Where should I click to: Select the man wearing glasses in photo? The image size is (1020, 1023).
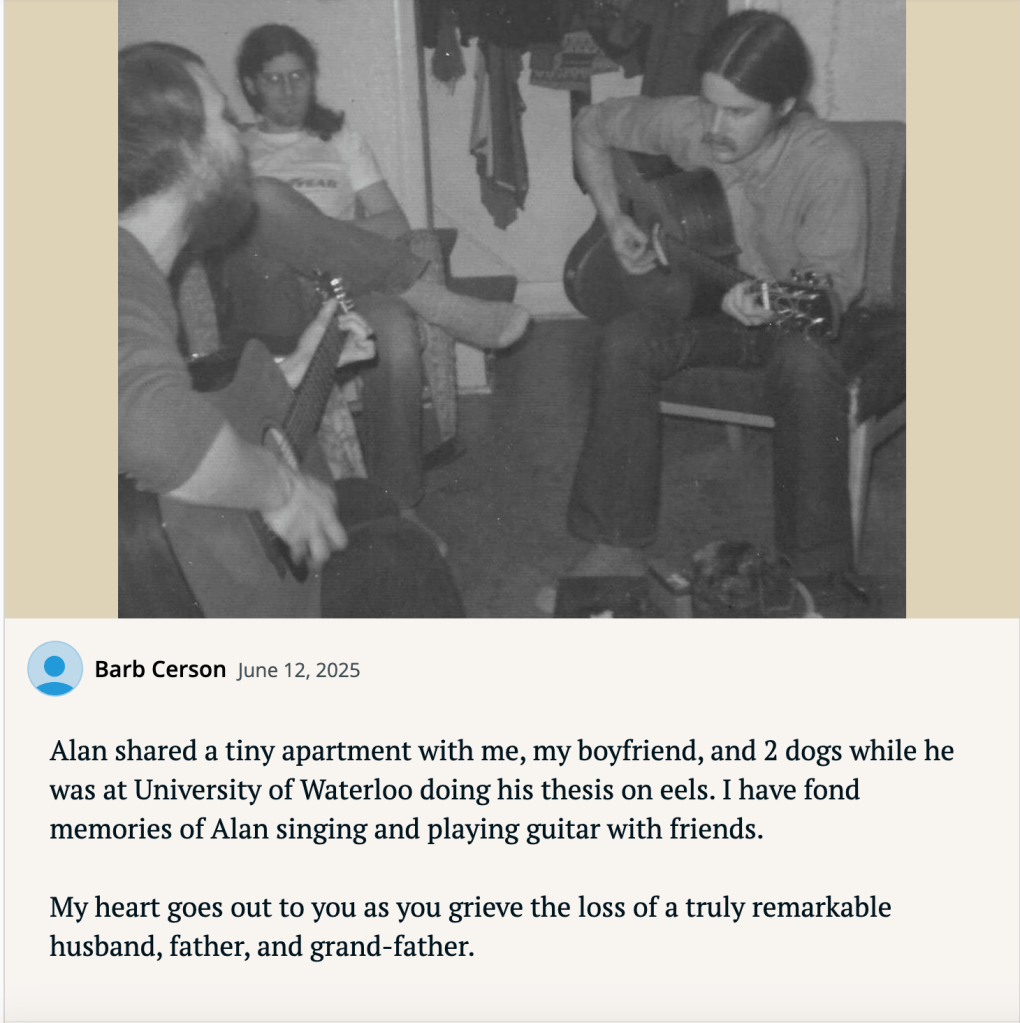coord(284,83)
